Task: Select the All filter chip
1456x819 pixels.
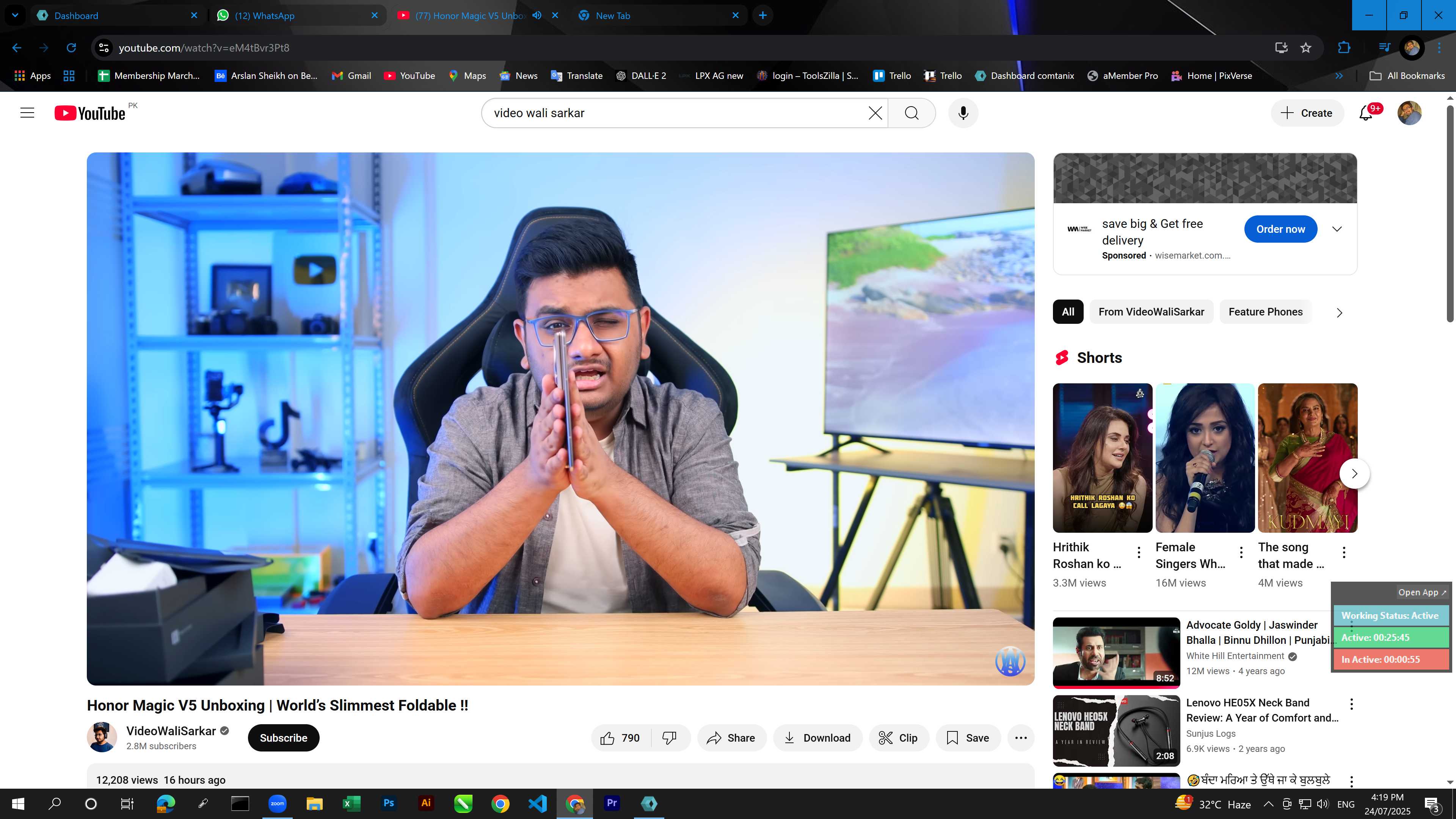Action: [1068, 312]
